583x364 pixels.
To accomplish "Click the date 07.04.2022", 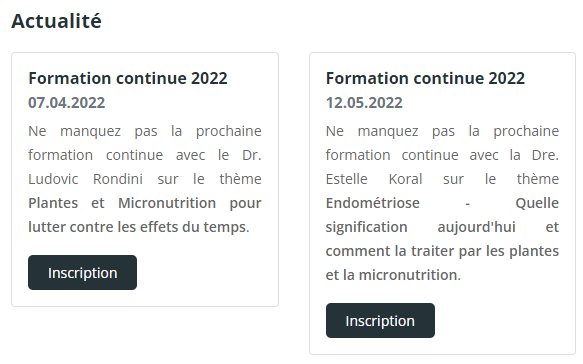I will coord(67,103).
